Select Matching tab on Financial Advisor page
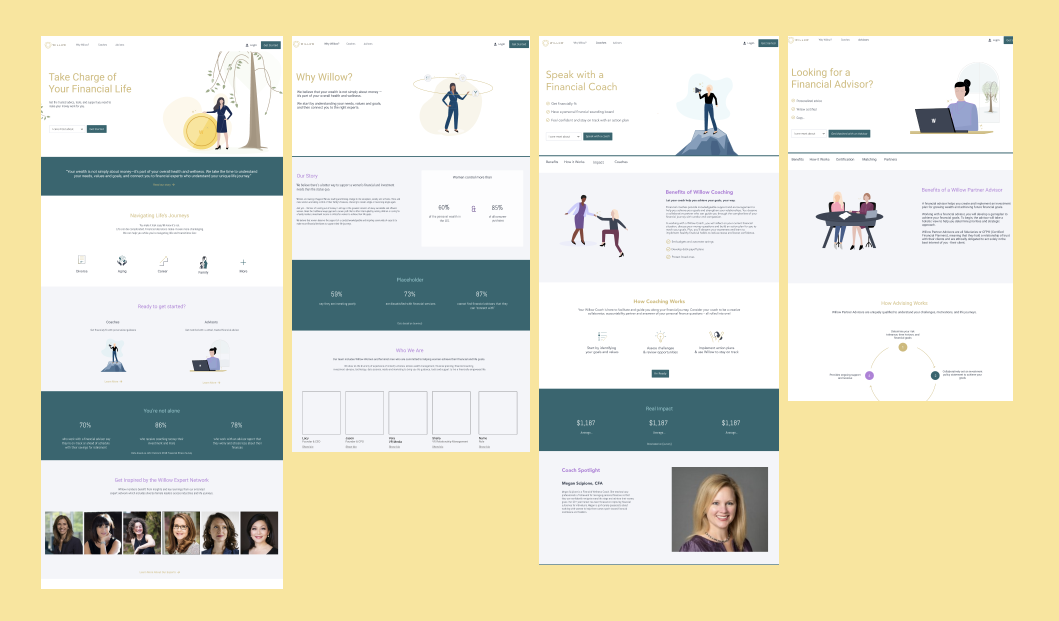 click(x=869, y=159)
